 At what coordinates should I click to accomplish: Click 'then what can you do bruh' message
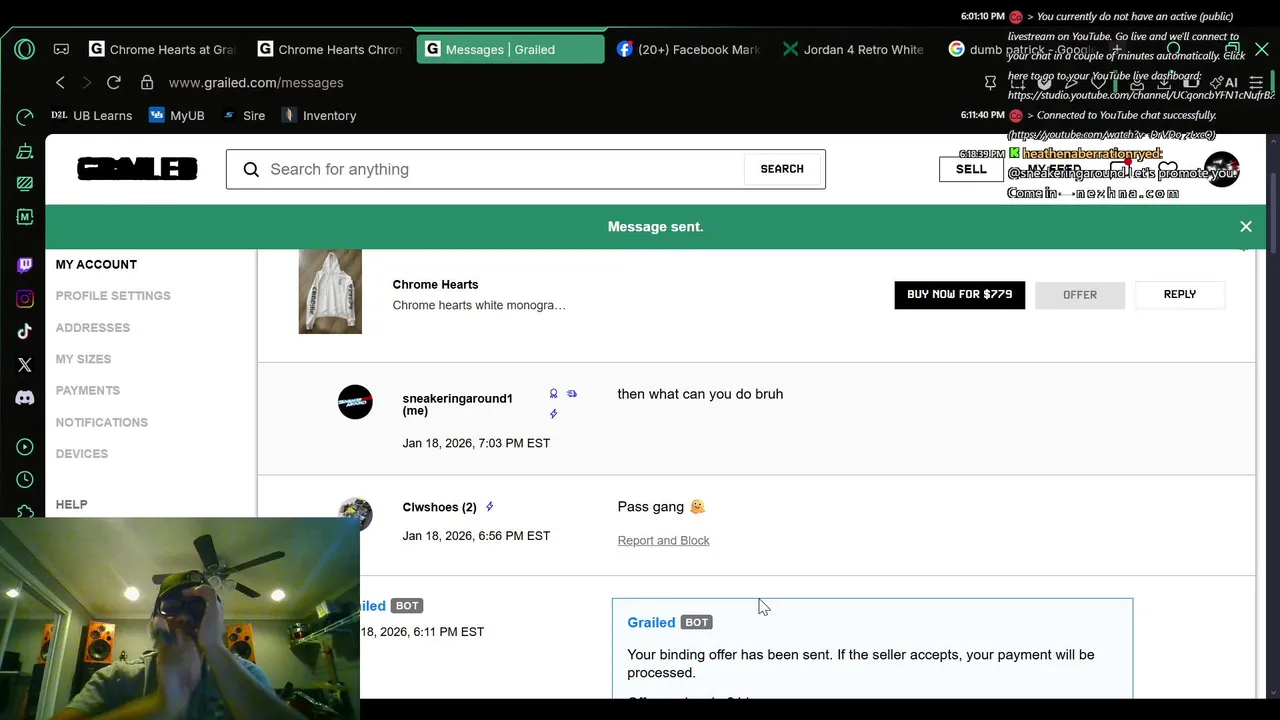[x=700, y=394]
